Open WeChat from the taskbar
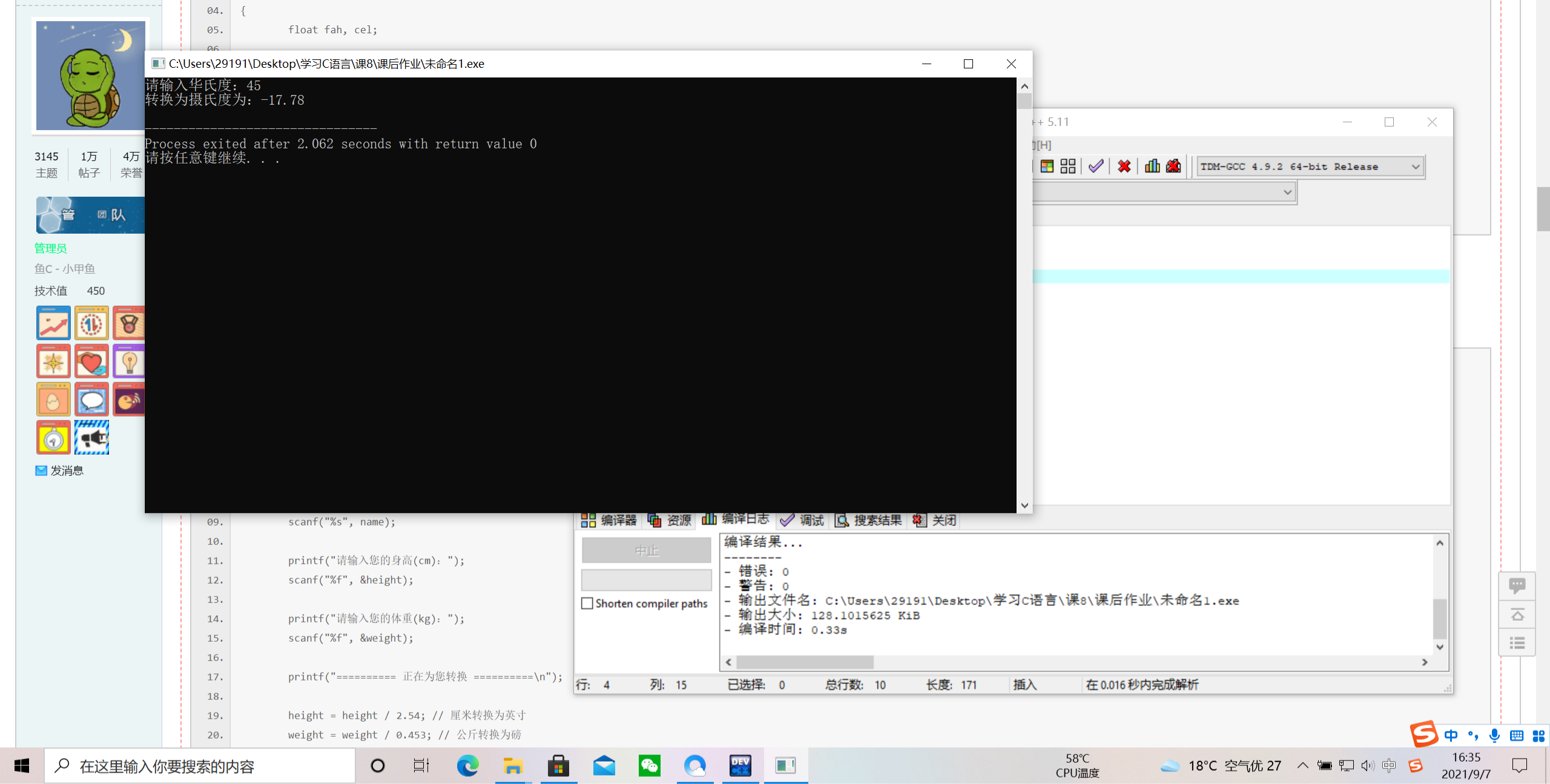Image resolution: width=1550 pixels, height=784 pixels. 649,766
